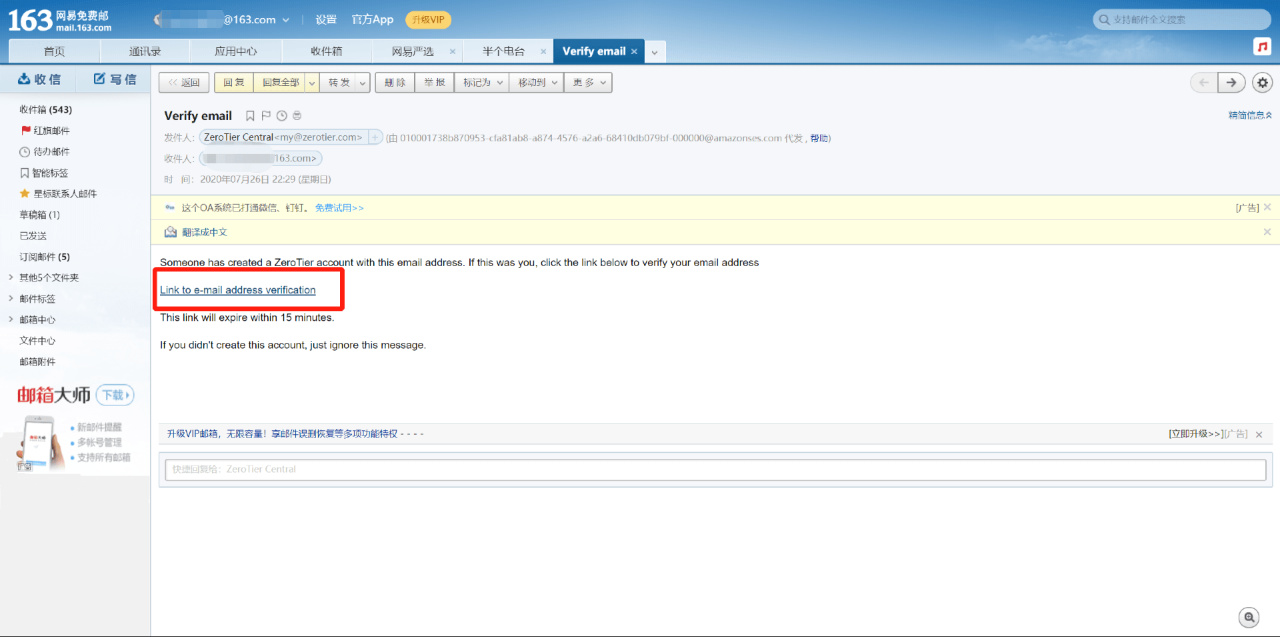Switch to the 应用中心 tab
This screenshot has height=637, width=1280.
236,51
